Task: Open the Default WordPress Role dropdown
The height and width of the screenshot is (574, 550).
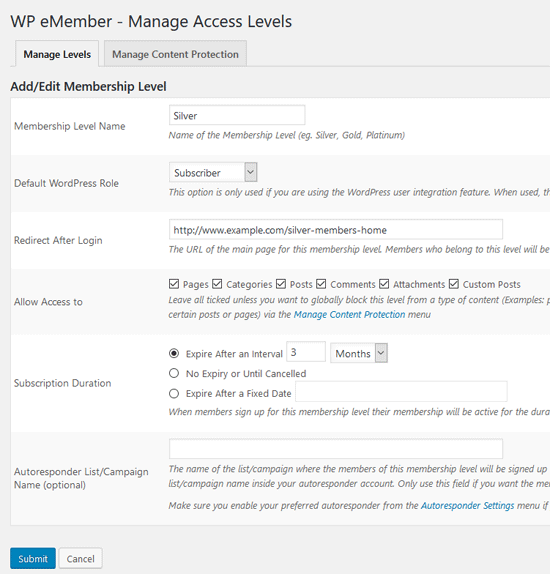Action: pyautogui.click(x=213, y=172)
